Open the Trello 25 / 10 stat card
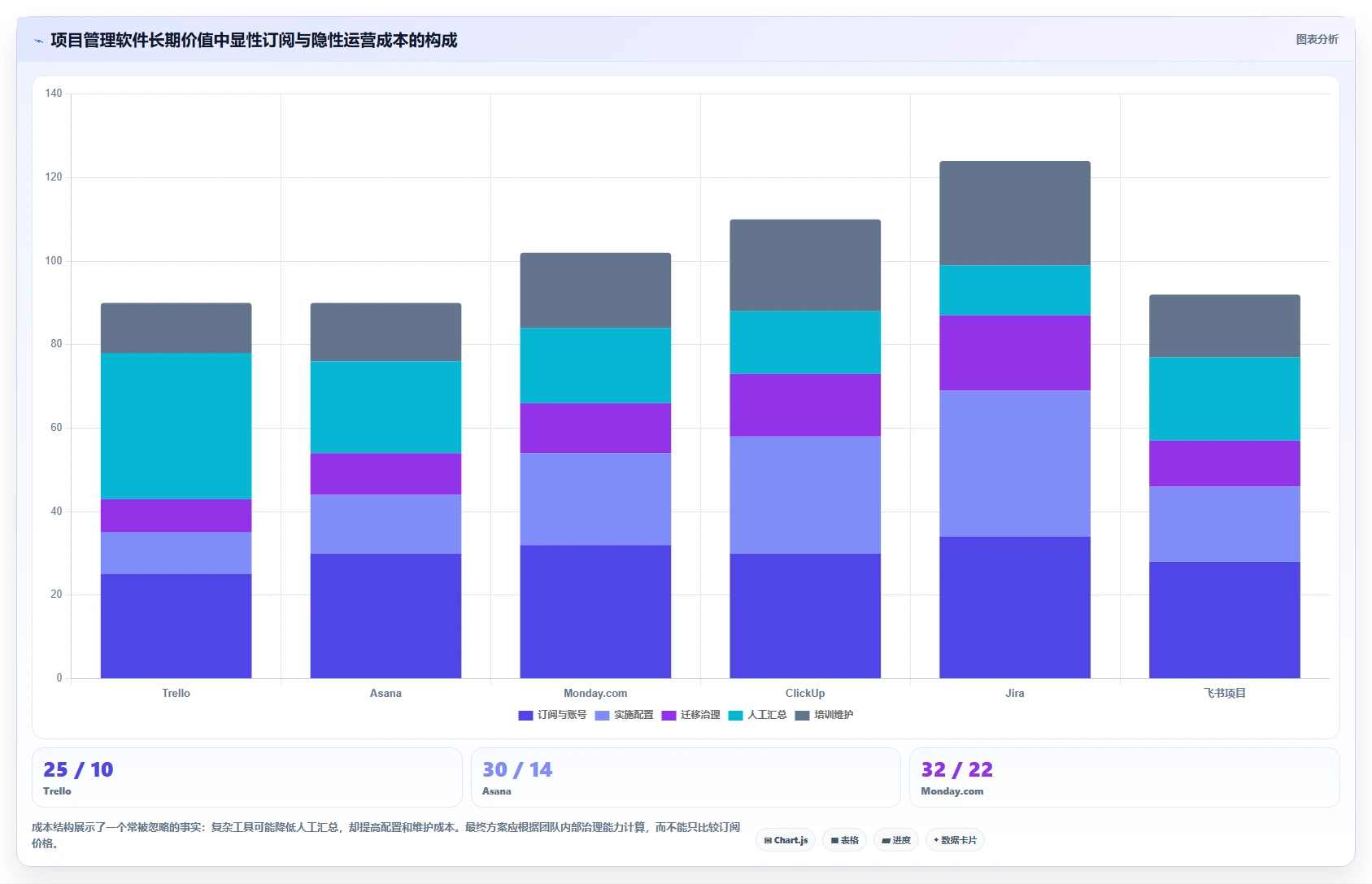The height and width of the screenshot is (884, 1372). pos(246,777)
